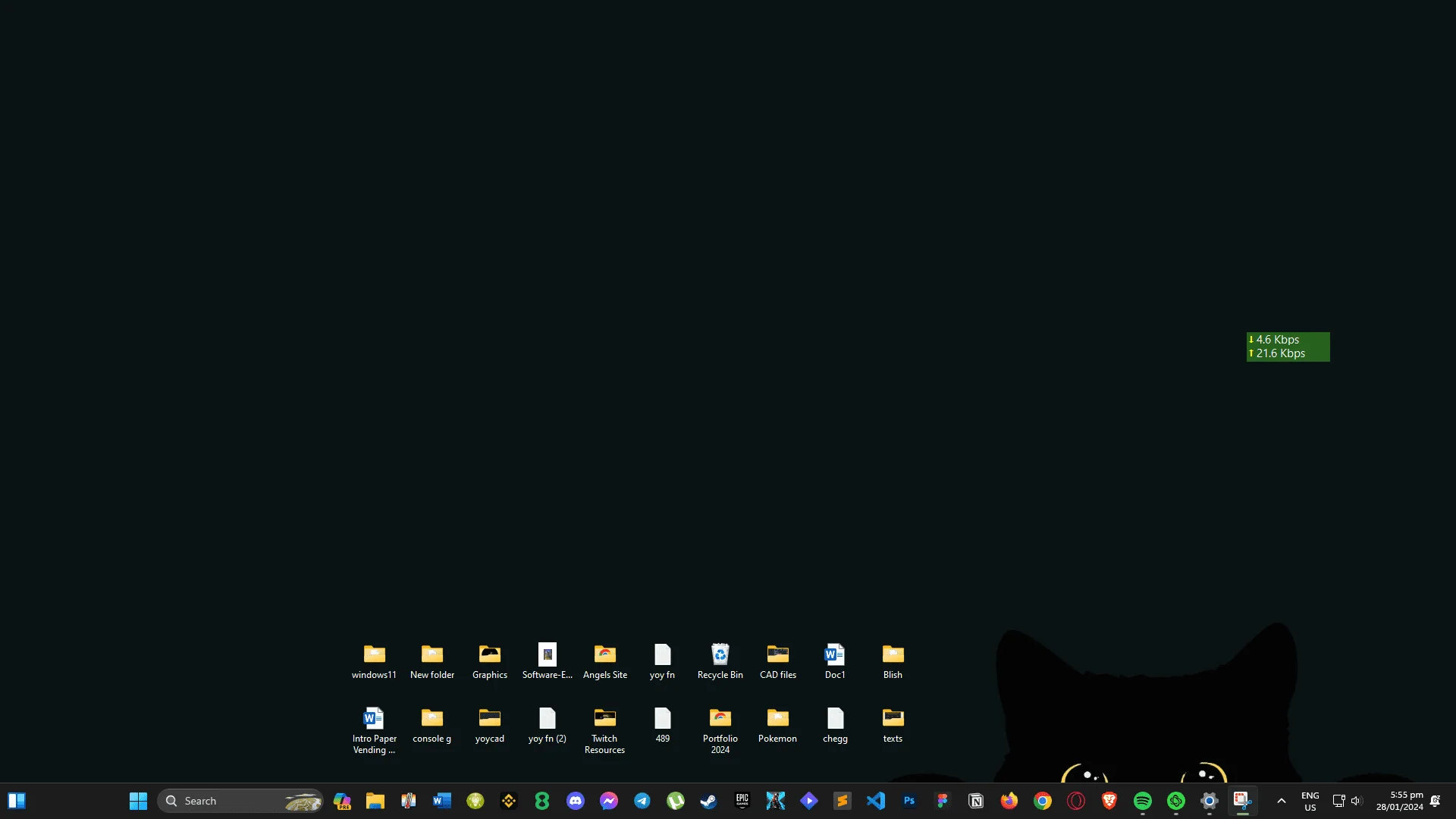
Task: Select the Graphics folder
Action: pos(490,661)
